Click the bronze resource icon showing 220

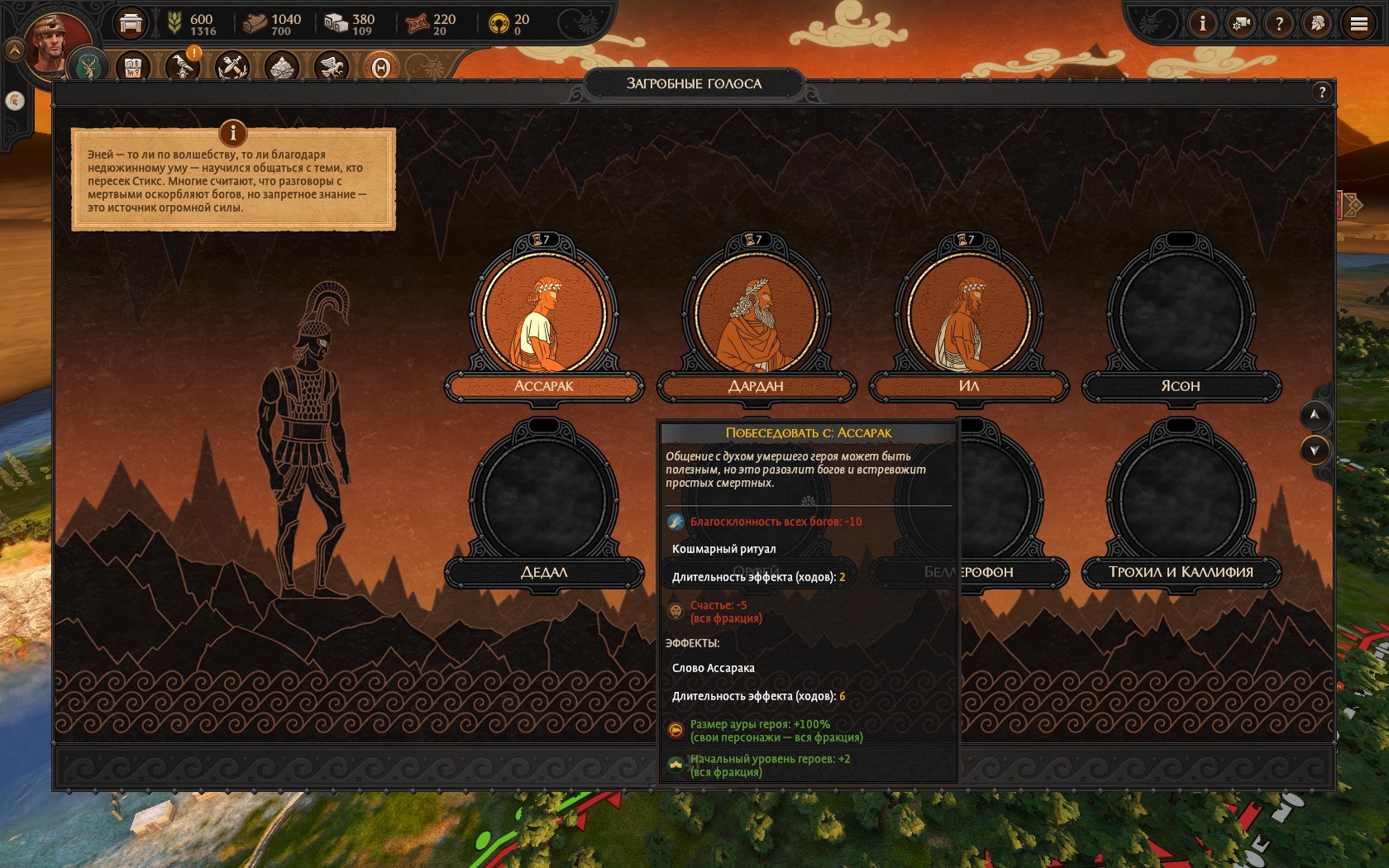417,24
